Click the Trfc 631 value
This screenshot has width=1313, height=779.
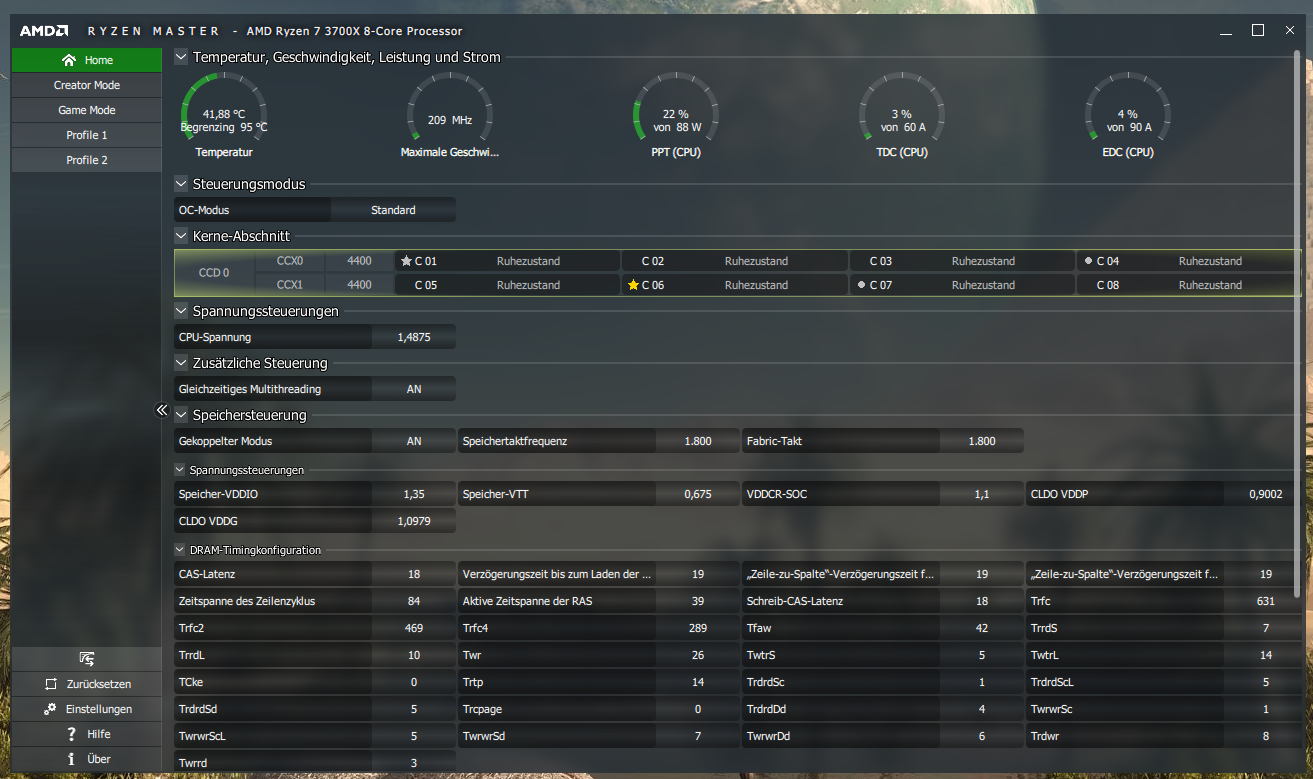[x=1266, y=601]
